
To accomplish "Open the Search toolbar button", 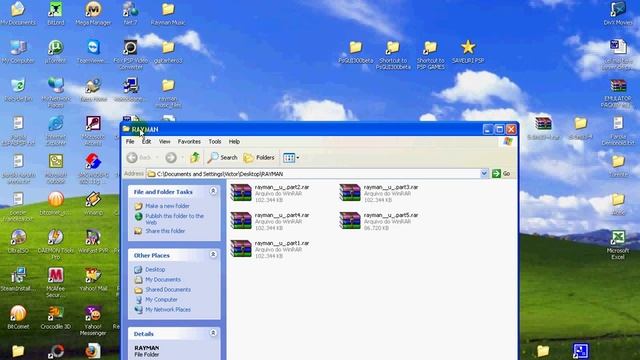I will point(222,157).
